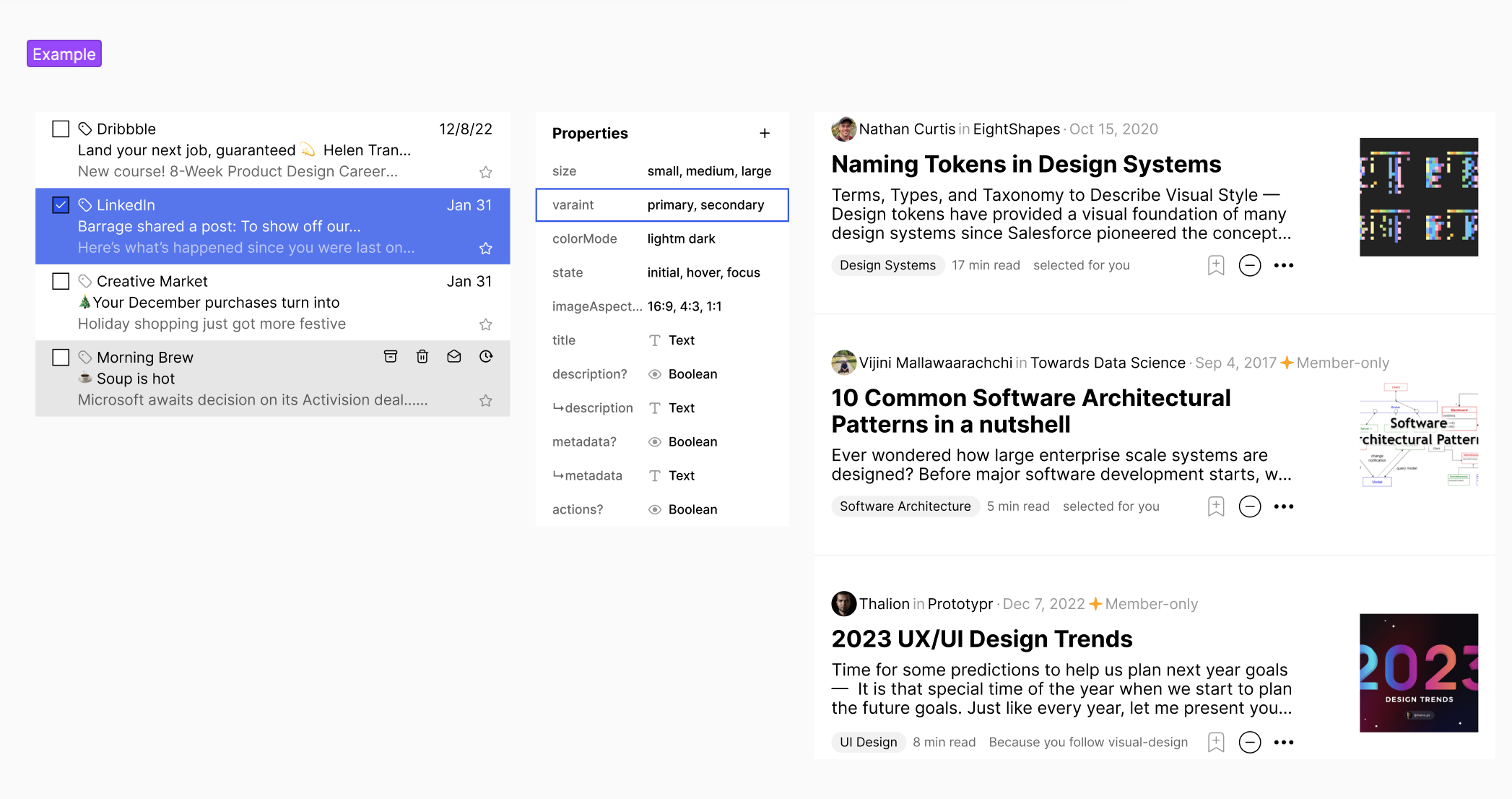
Task: Star the Dribbble email
Action: (486, 172)
